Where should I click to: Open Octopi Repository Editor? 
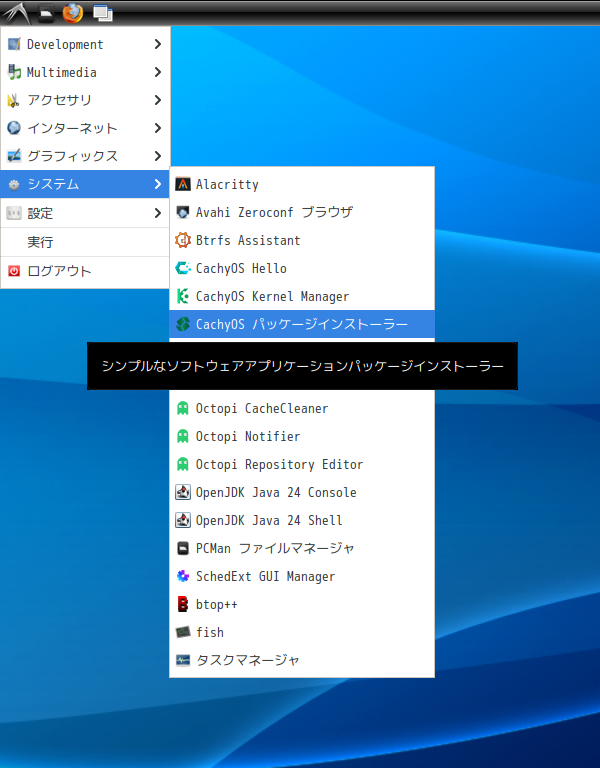tap(302, 464)
